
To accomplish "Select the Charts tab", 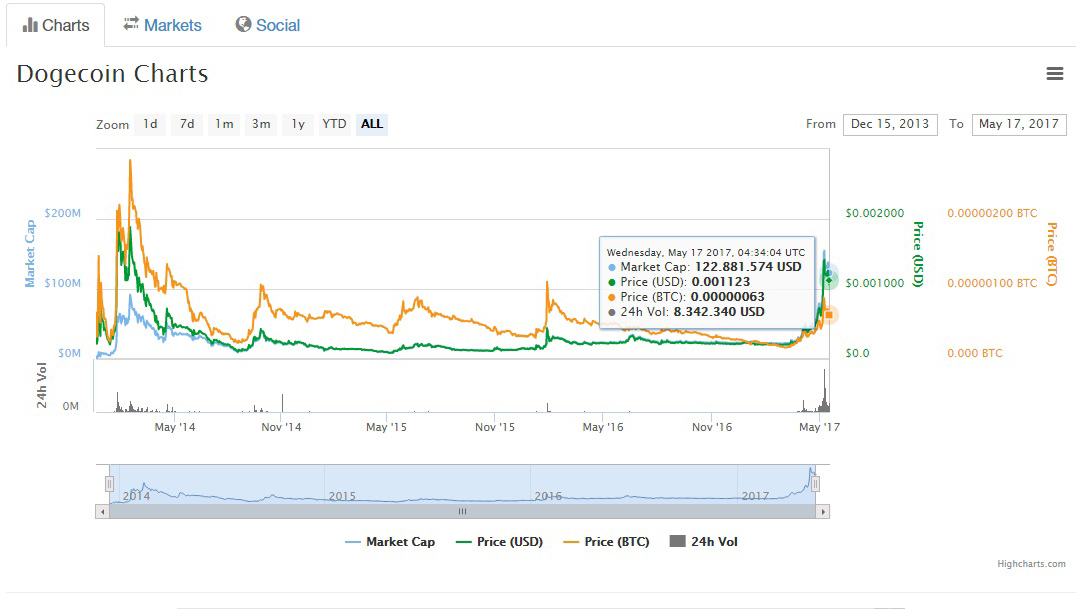I will coord(56,26).
